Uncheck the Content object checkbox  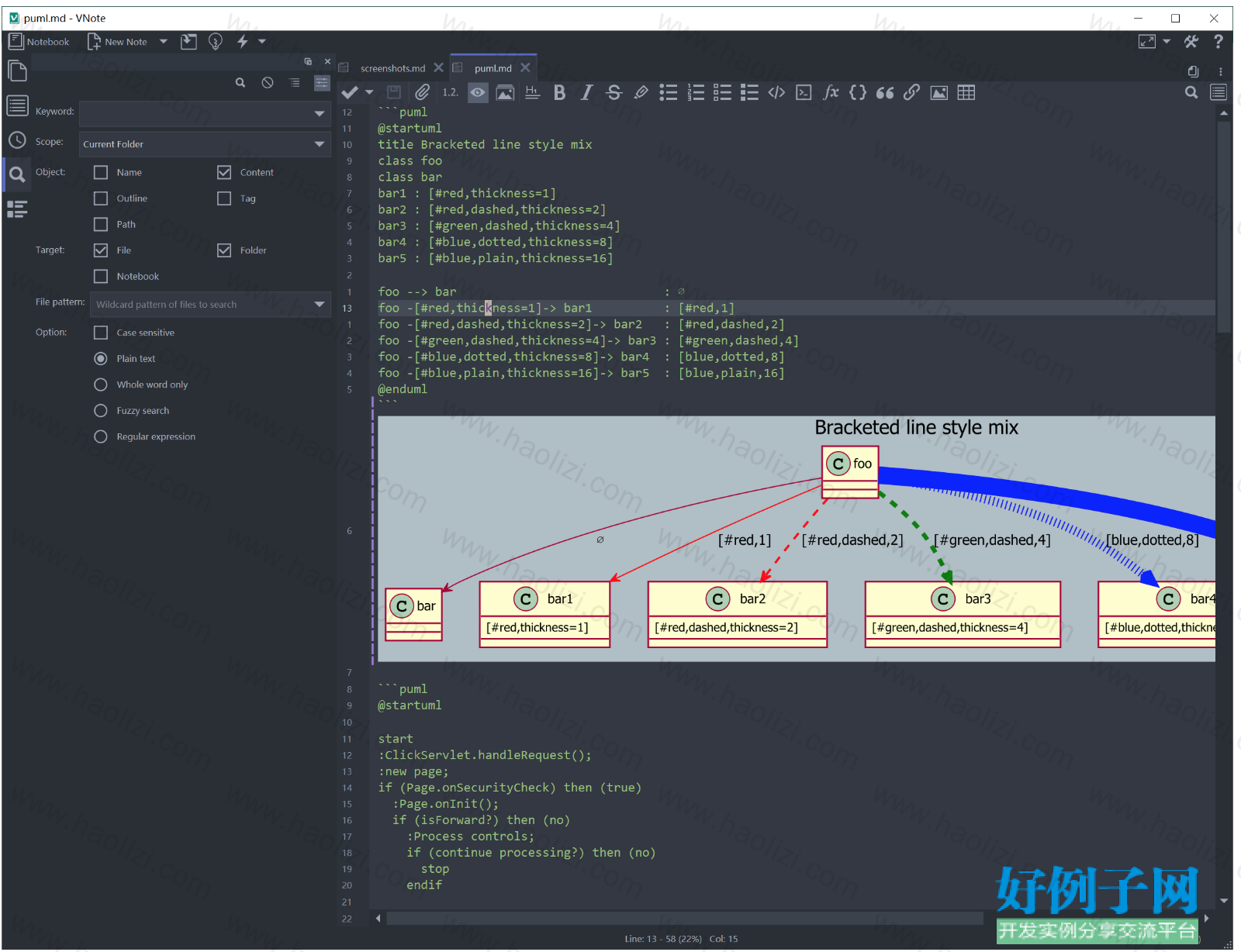coord(224,172)
